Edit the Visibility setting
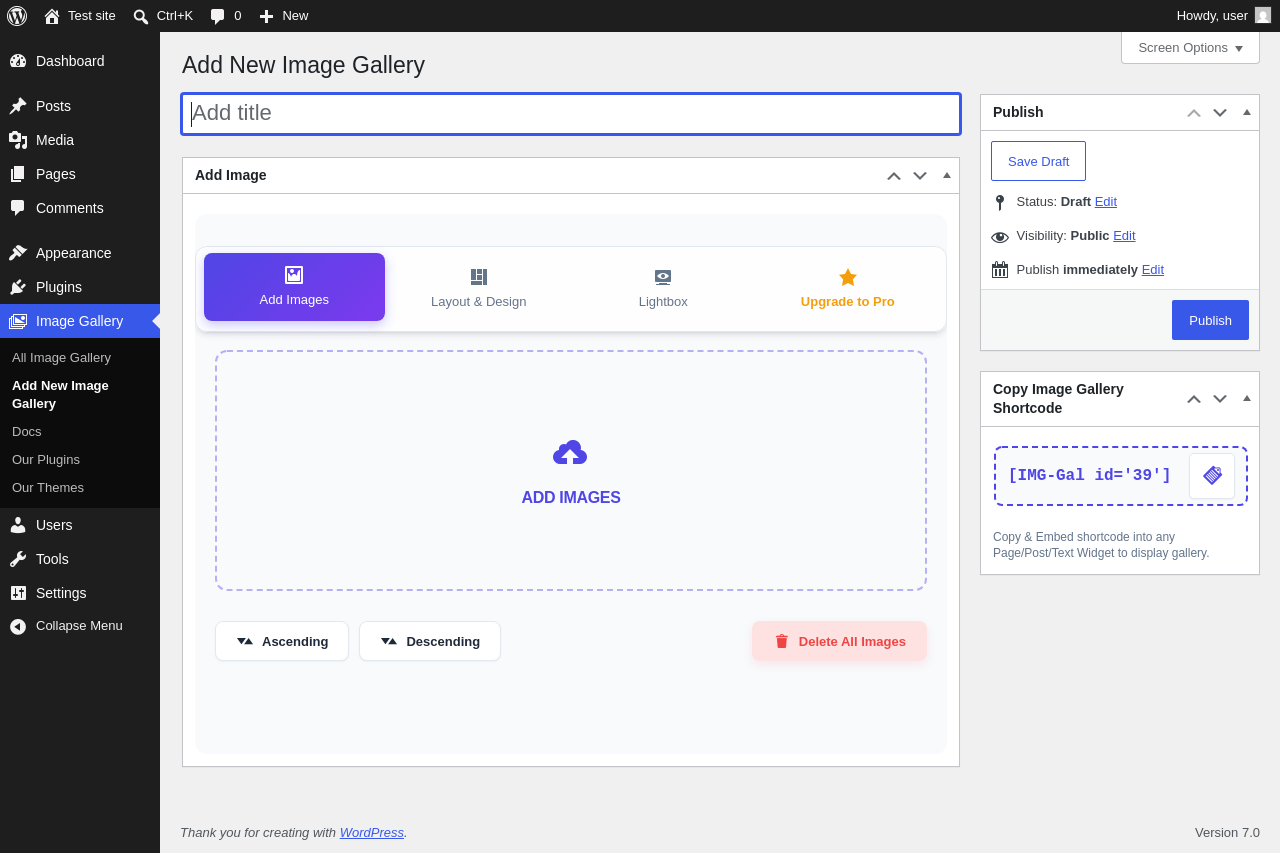Viewport: 1280px width, 853px height. click(x=1124, y=236)
